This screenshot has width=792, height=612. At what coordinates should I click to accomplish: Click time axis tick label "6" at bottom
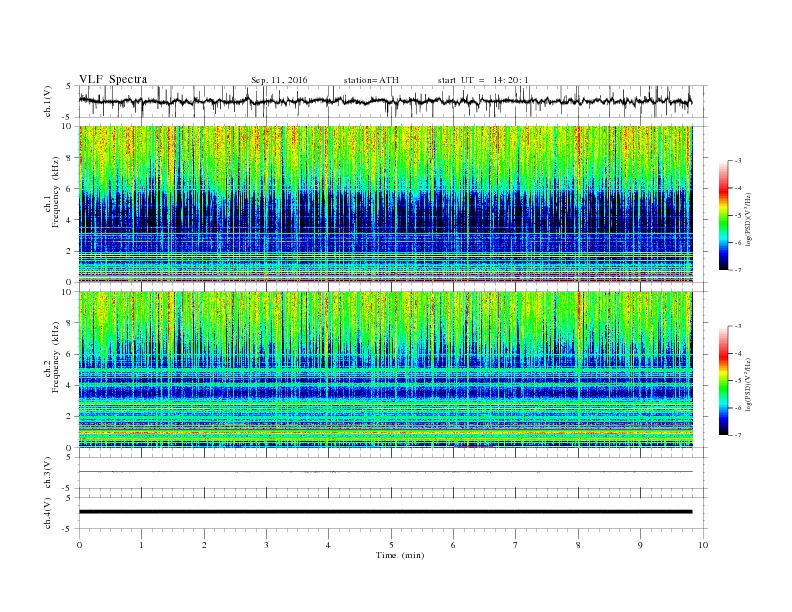(x=453, y=545)
